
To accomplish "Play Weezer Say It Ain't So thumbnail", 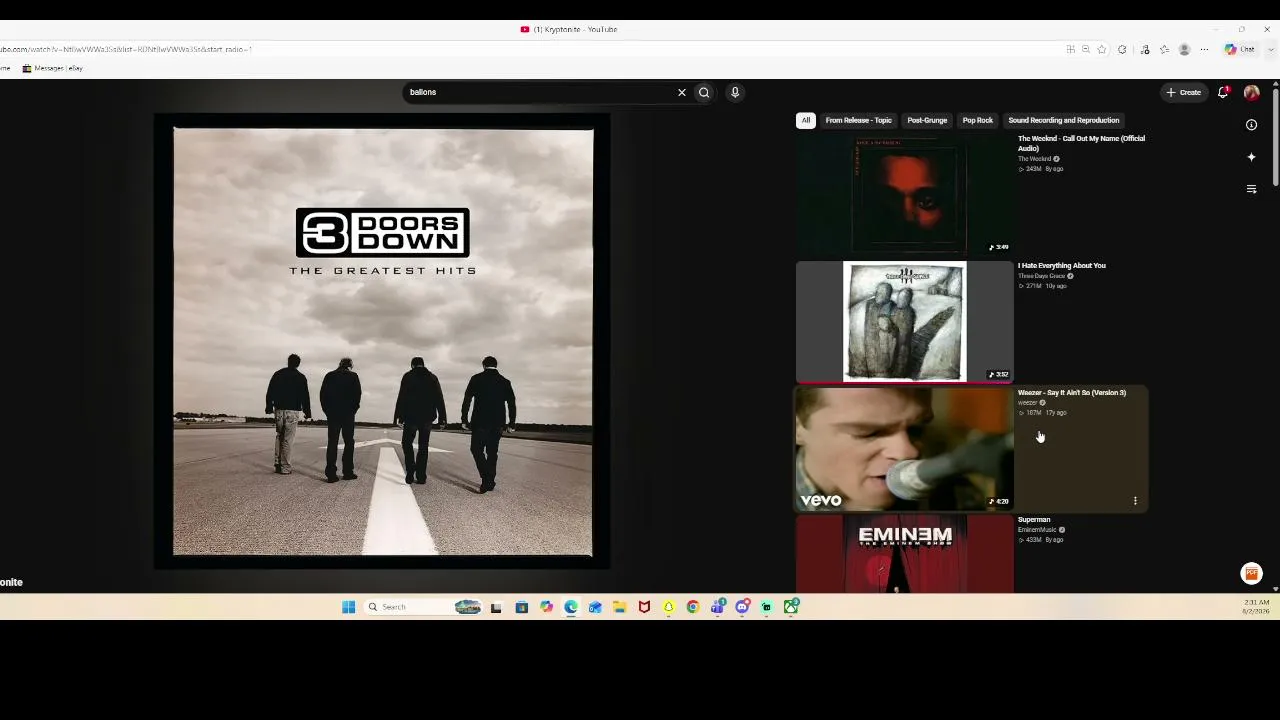I will (x=905, y=448).
